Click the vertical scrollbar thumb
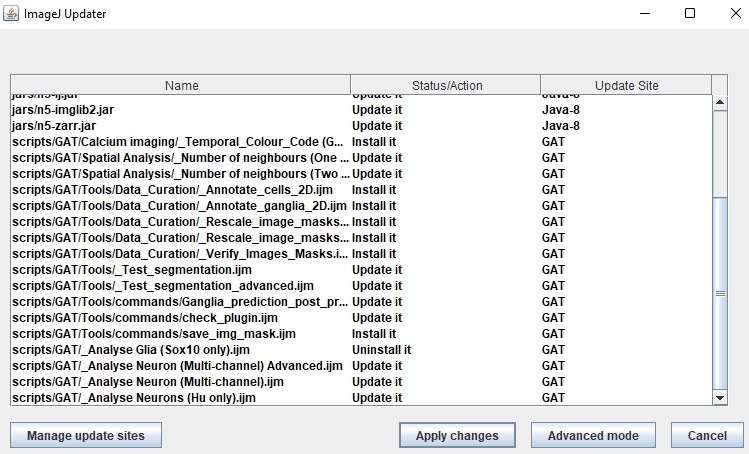Viewport: 749px width, 454px height. point(719,292)
